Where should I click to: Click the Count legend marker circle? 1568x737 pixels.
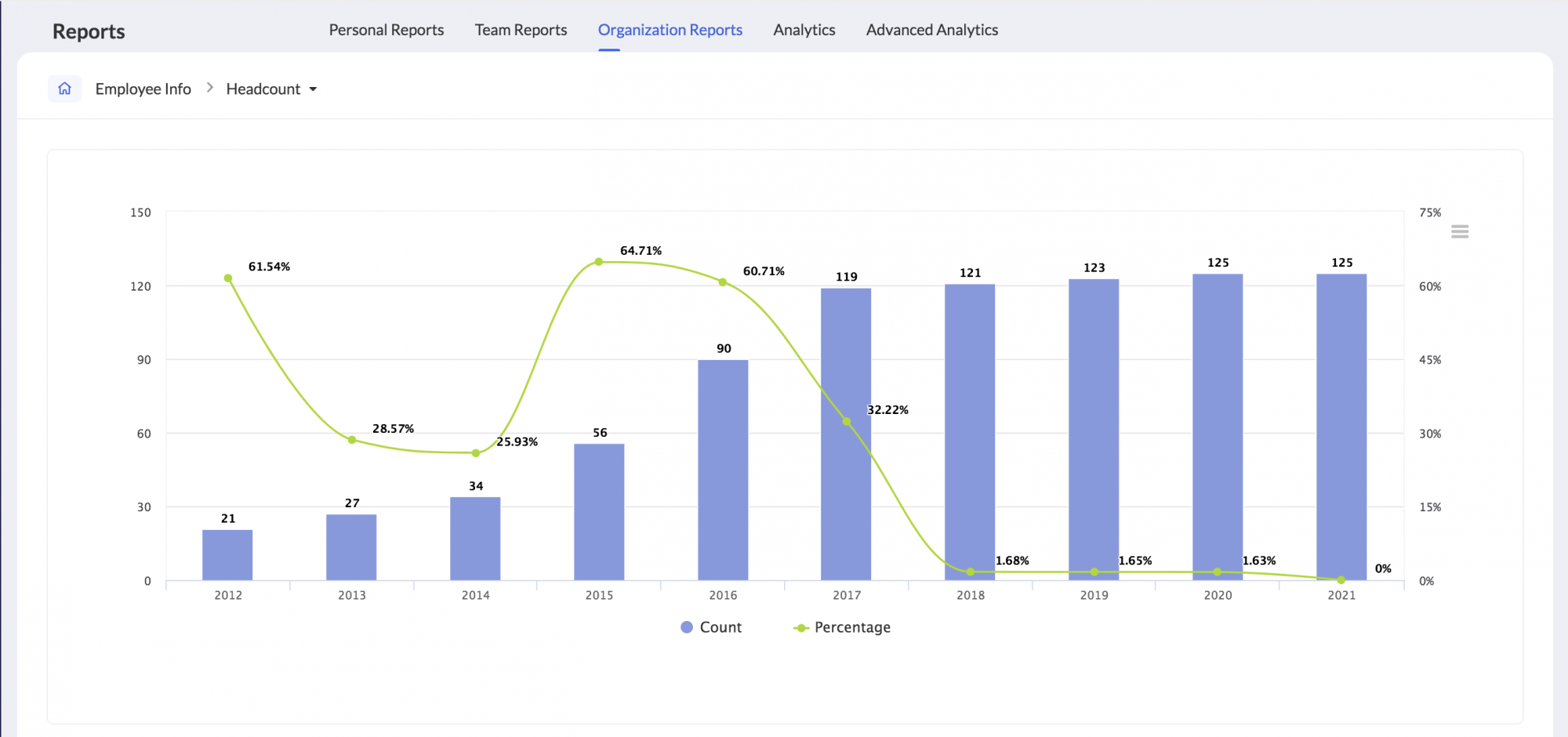click(686, 627)
